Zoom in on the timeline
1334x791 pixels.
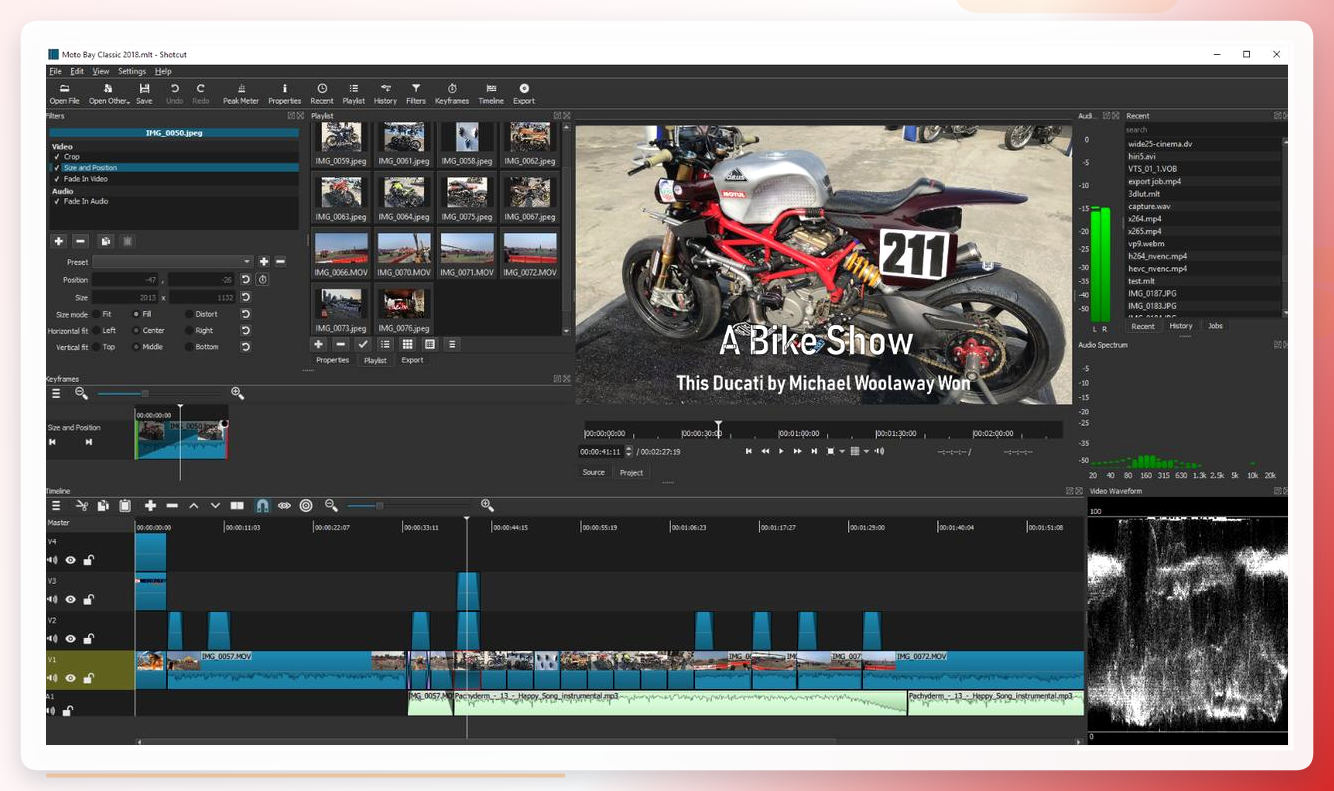487,505
